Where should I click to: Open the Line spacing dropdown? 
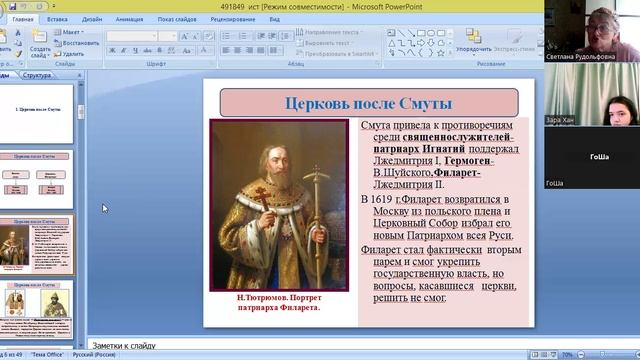point(286,36)
